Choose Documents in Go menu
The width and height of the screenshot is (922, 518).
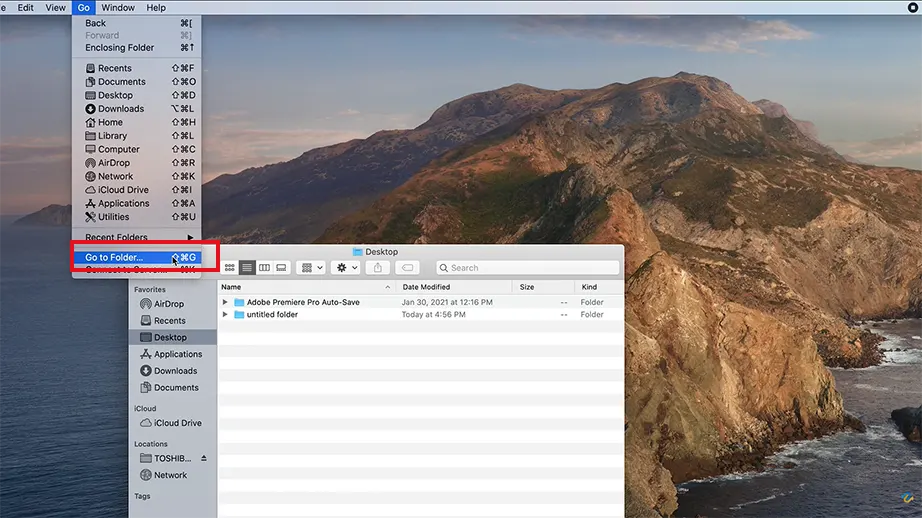136,82
